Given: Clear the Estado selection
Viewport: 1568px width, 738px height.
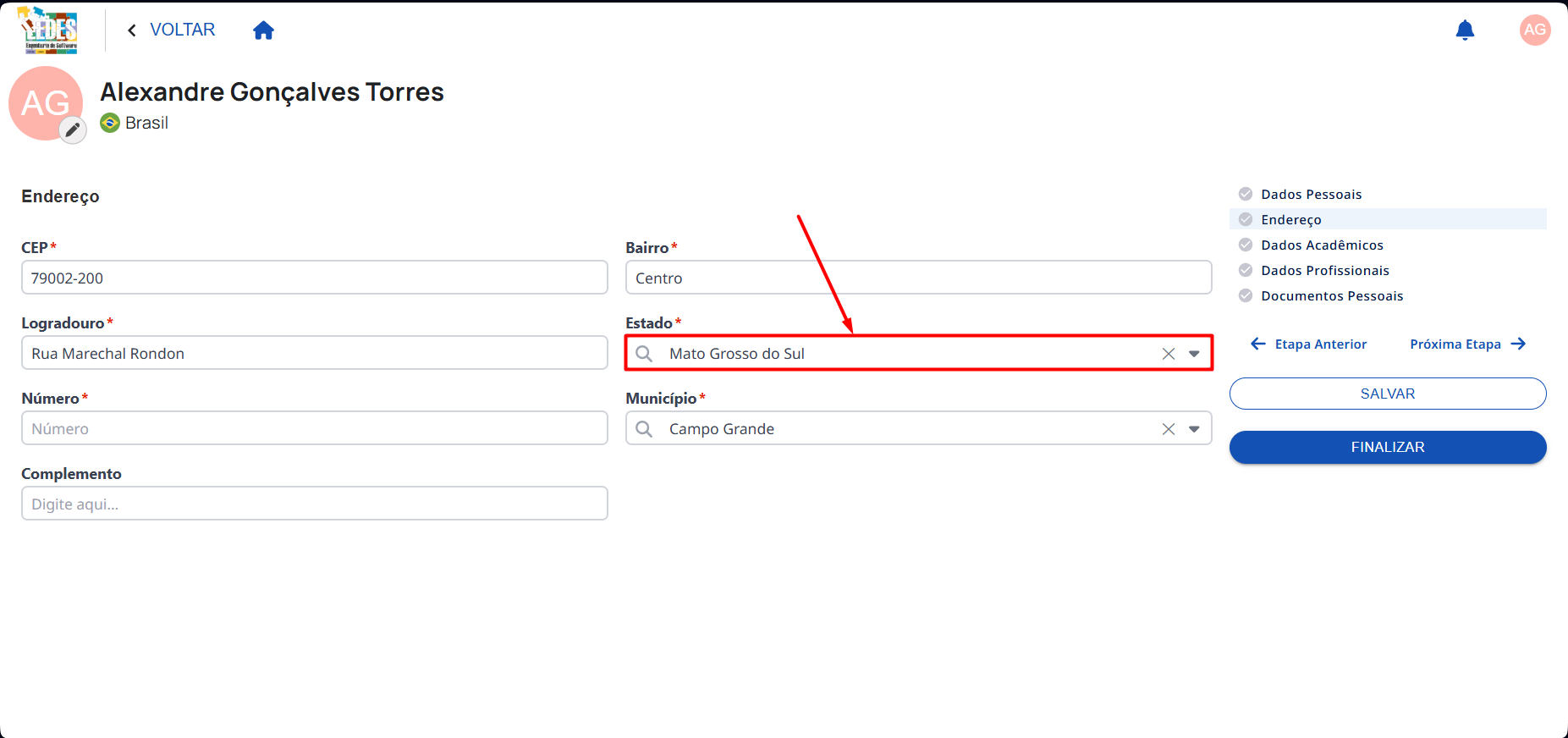Looking at the screenshot, I should point(1169,354).
